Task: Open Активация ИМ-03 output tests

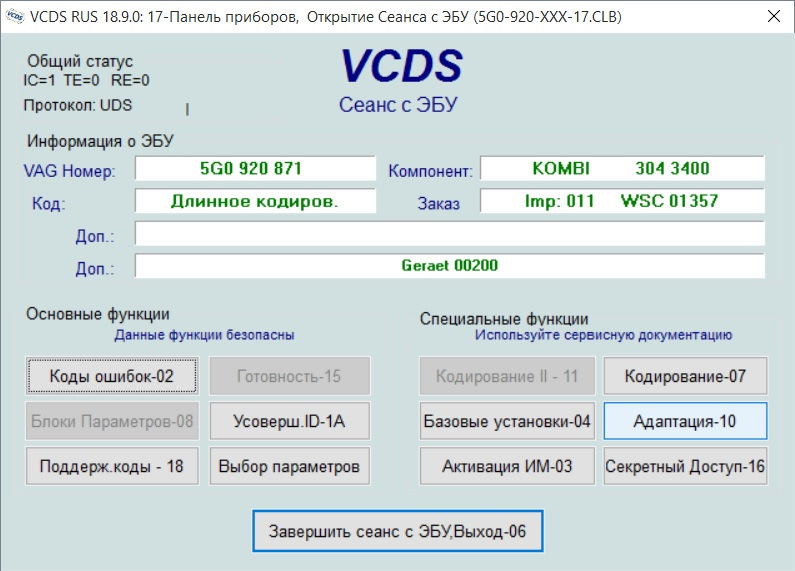Action: (507, 466)
